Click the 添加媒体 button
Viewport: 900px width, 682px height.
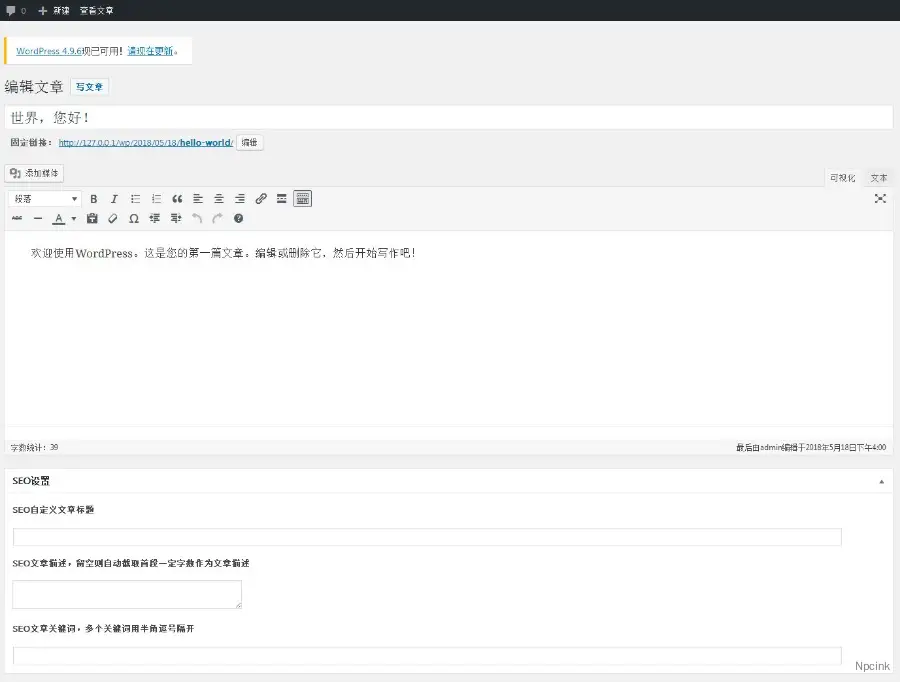[x=35, y=173]
